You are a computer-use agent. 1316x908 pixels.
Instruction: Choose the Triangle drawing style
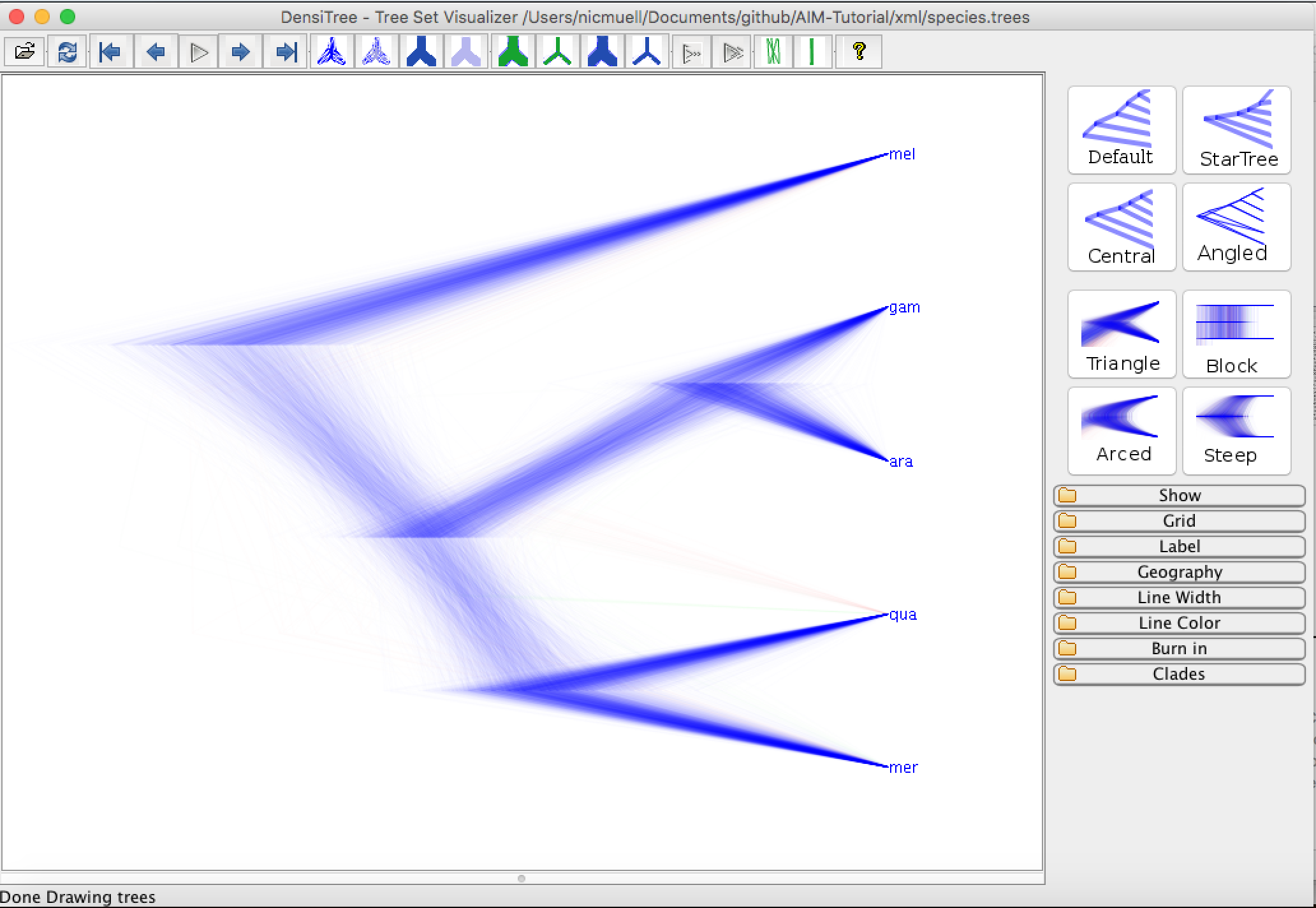(x=1122, y=335)
